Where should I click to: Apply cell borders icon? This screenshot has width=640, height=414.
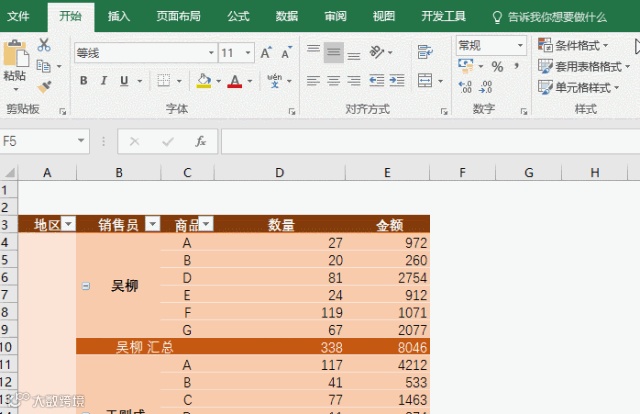164,80
